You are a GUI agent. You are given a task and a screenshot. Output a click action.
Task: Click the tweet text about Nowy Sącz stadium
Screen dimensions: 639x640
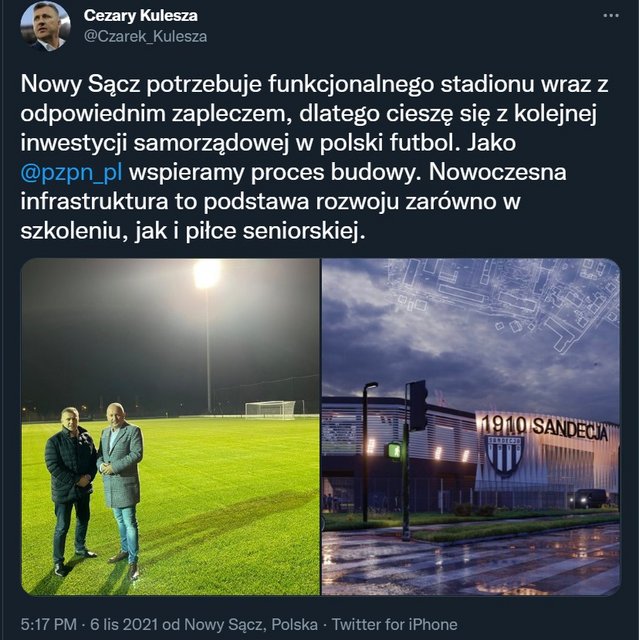[314, 157]
